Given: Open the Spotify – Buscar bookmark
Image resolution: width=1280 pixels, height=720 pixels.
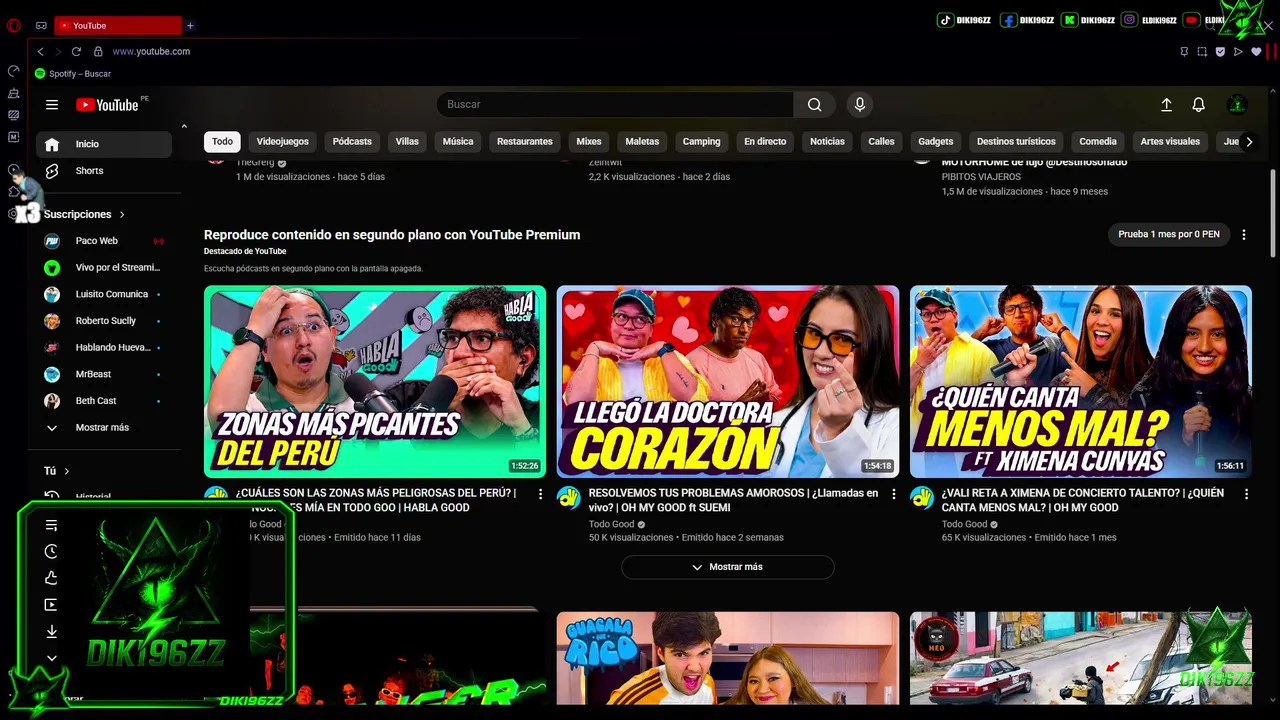Looking at the screenshot, I should (73, 73).
